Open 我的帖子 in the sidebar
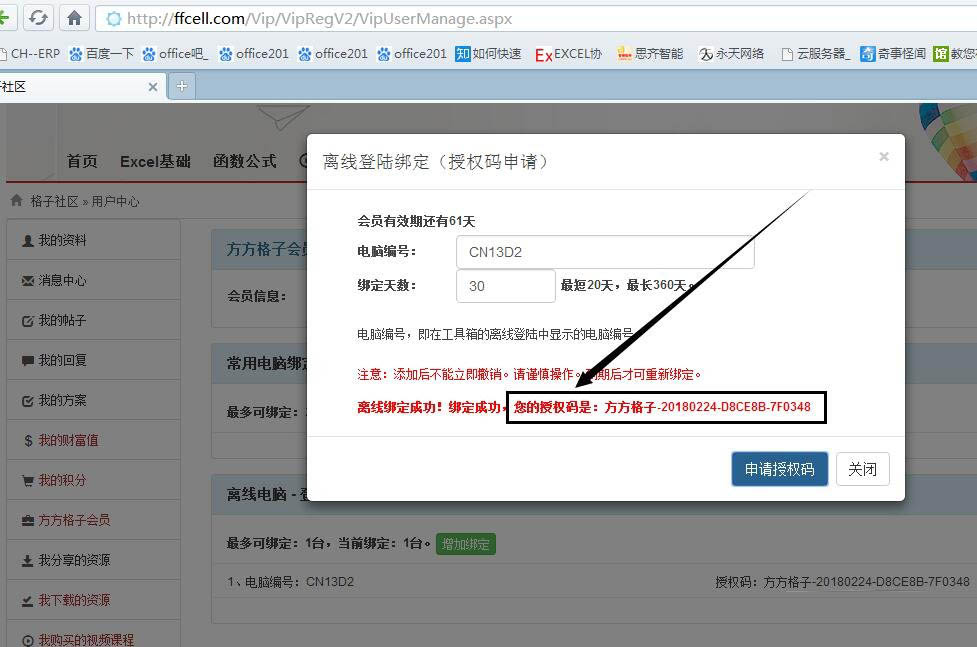Viewport: 977px width, 647px height. pos(93,320)
